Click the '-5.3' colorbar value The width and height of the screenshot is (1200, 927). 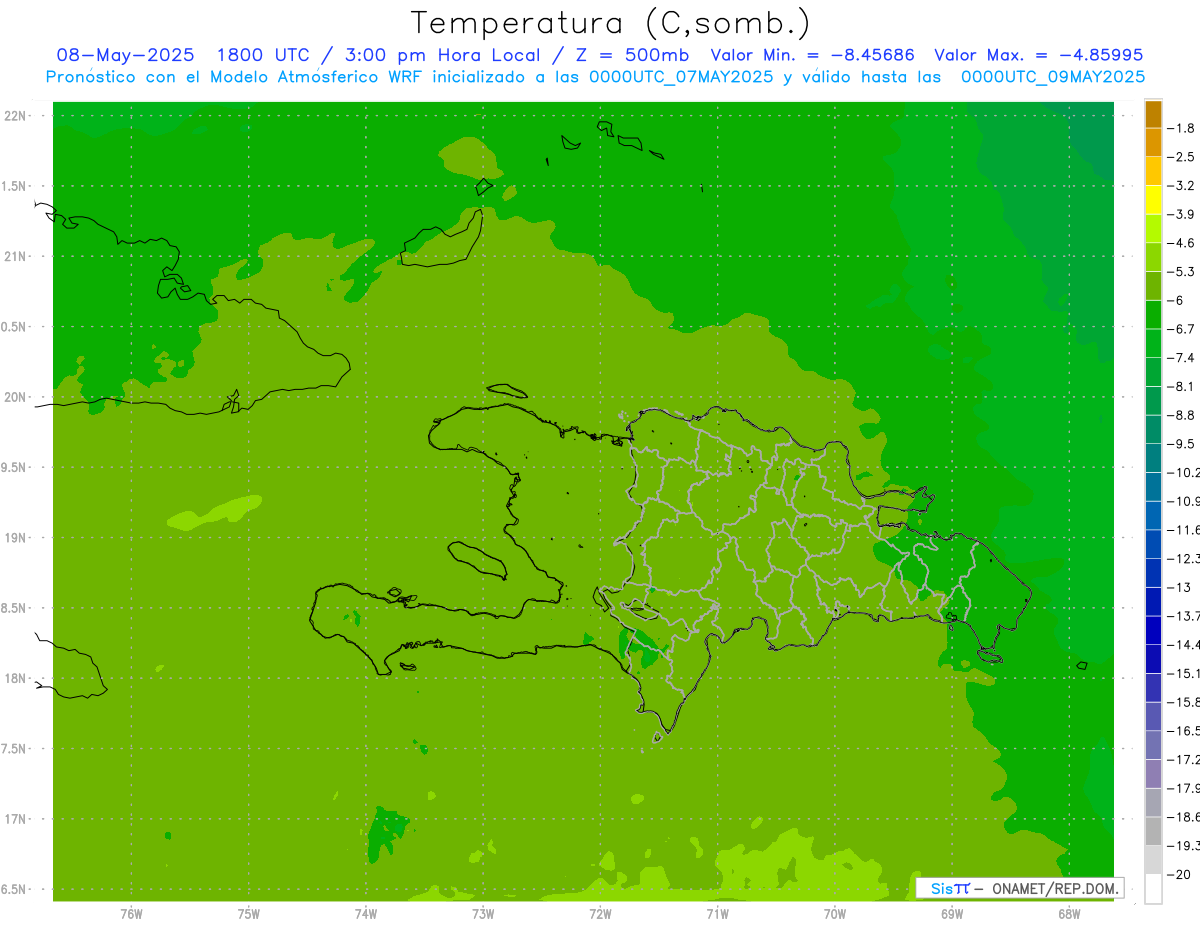pos(1183,272)
